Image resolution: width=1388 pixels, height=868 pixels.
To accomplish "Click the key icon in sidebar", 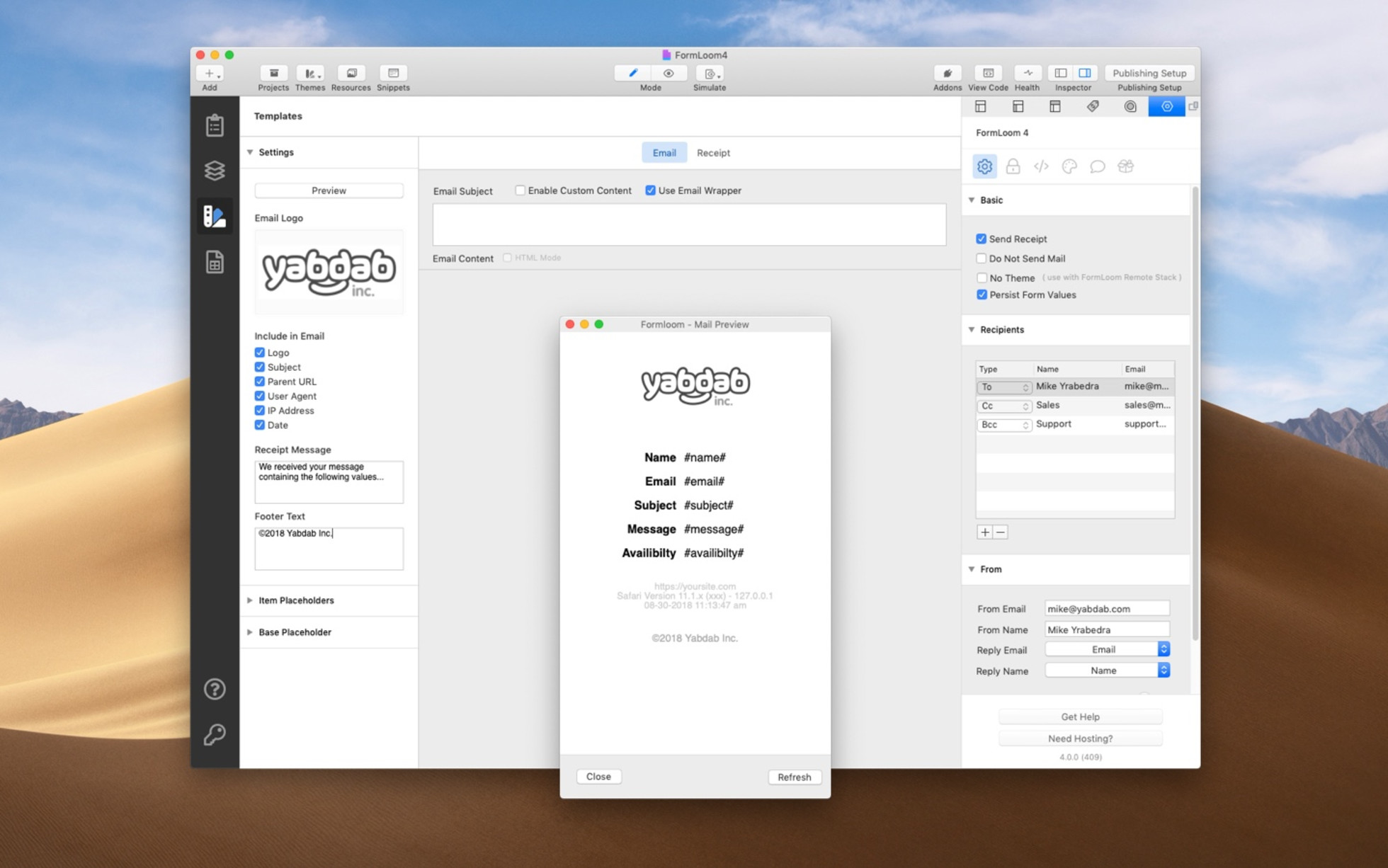I will tap(215, 734).
